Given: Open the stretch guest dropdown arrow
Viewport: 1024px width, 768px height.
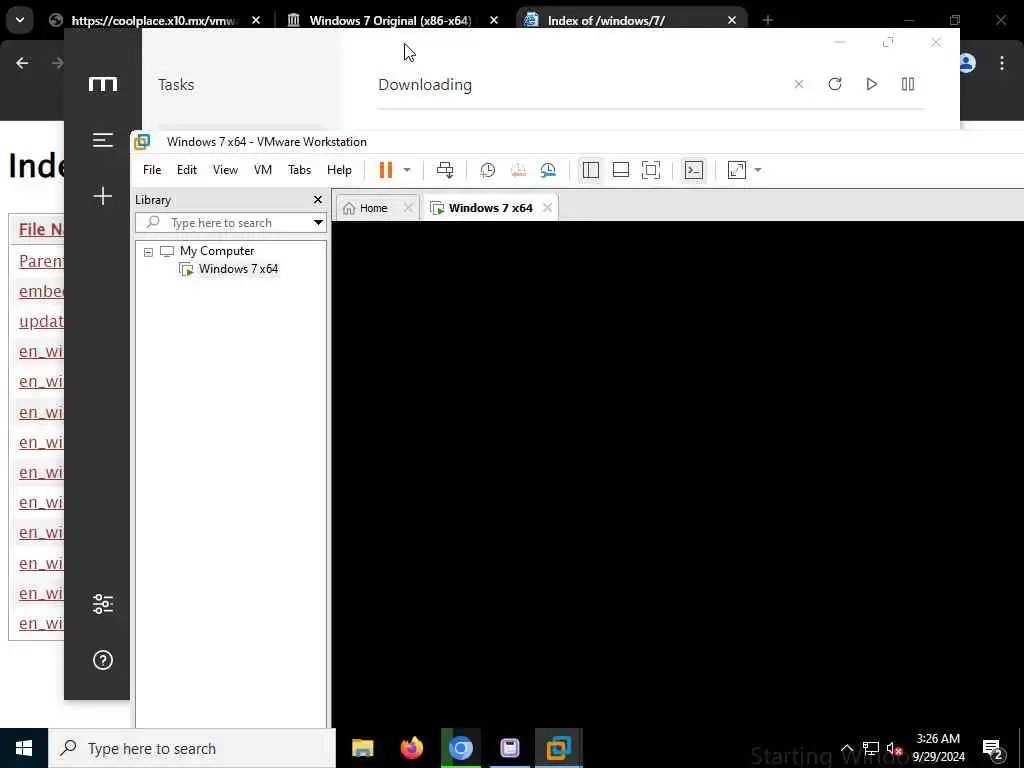Looking at the screenshot, I should click(758, 170).
